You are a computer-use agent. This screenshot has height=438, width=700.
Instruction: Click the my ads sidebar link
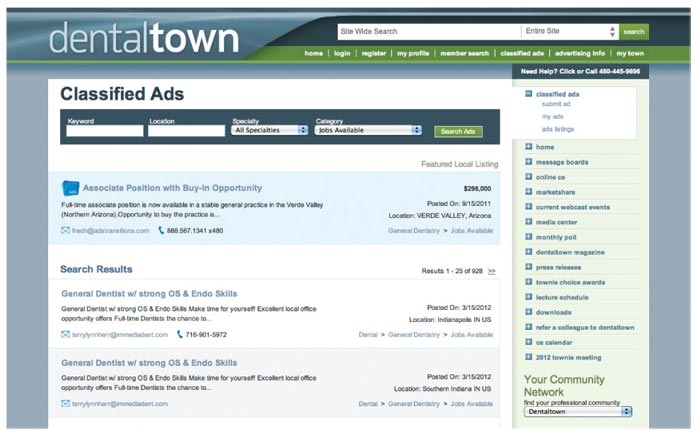click(552, 117)
